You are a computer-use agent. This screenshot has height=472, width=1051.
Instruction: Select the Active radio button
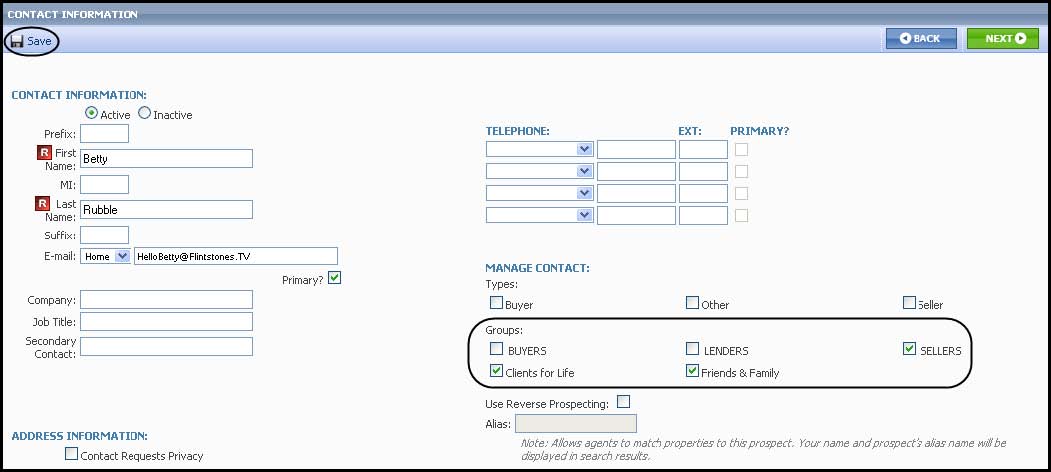[x=92, y=113]
